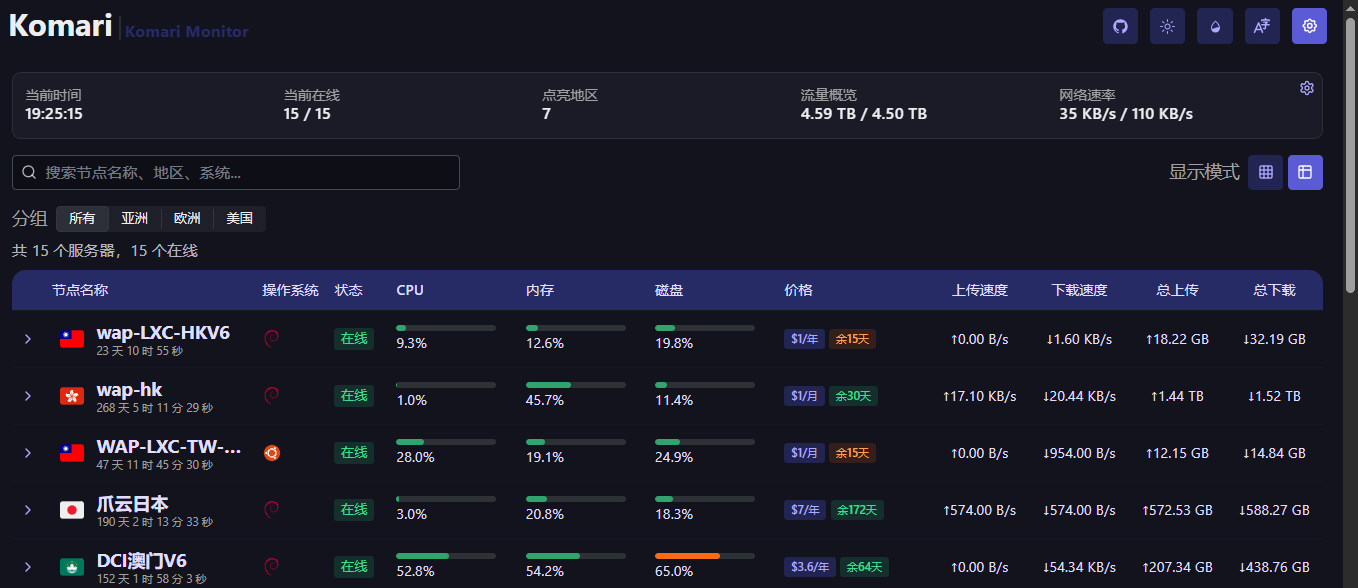The height and width of the screenshot is (588, 1358).
Task: Click the memory bar of wap-hk
Action: 576,385
